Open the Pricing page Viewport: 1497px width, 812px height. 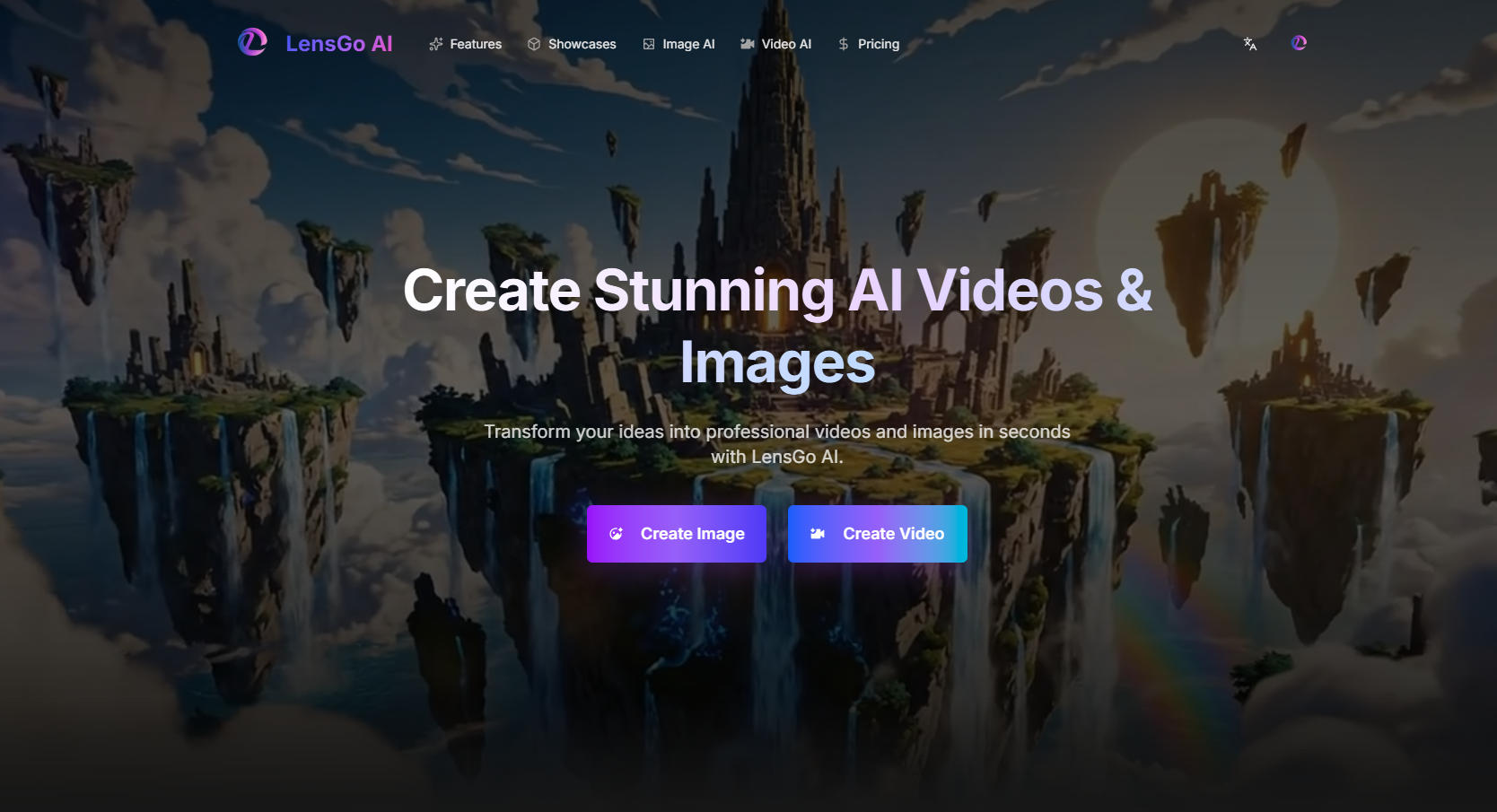click(878, 43)
